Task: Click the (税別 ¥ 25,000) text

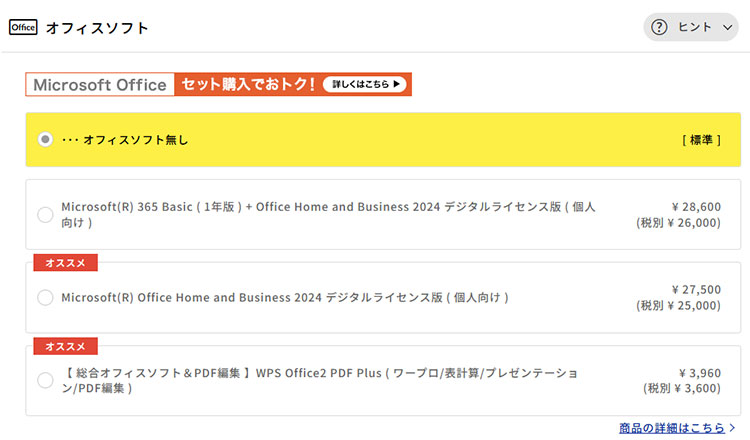Action: coord(678,305)
